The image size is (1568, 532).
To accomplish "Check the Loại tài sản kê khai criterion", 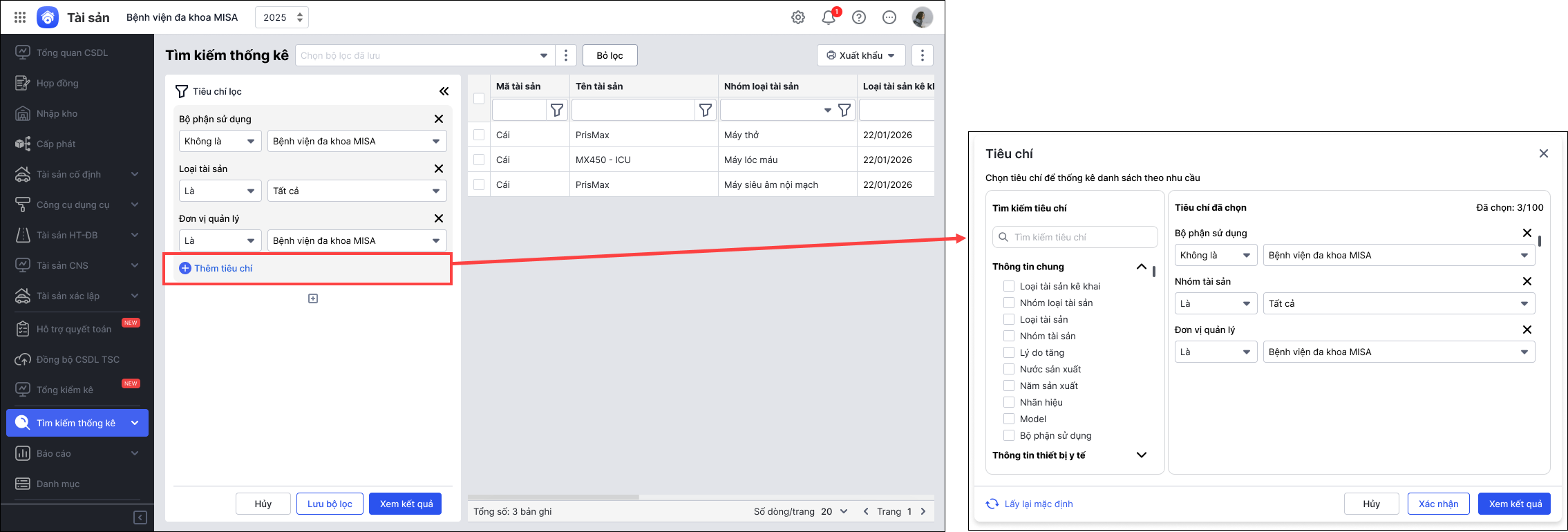I will point(1009,286).
